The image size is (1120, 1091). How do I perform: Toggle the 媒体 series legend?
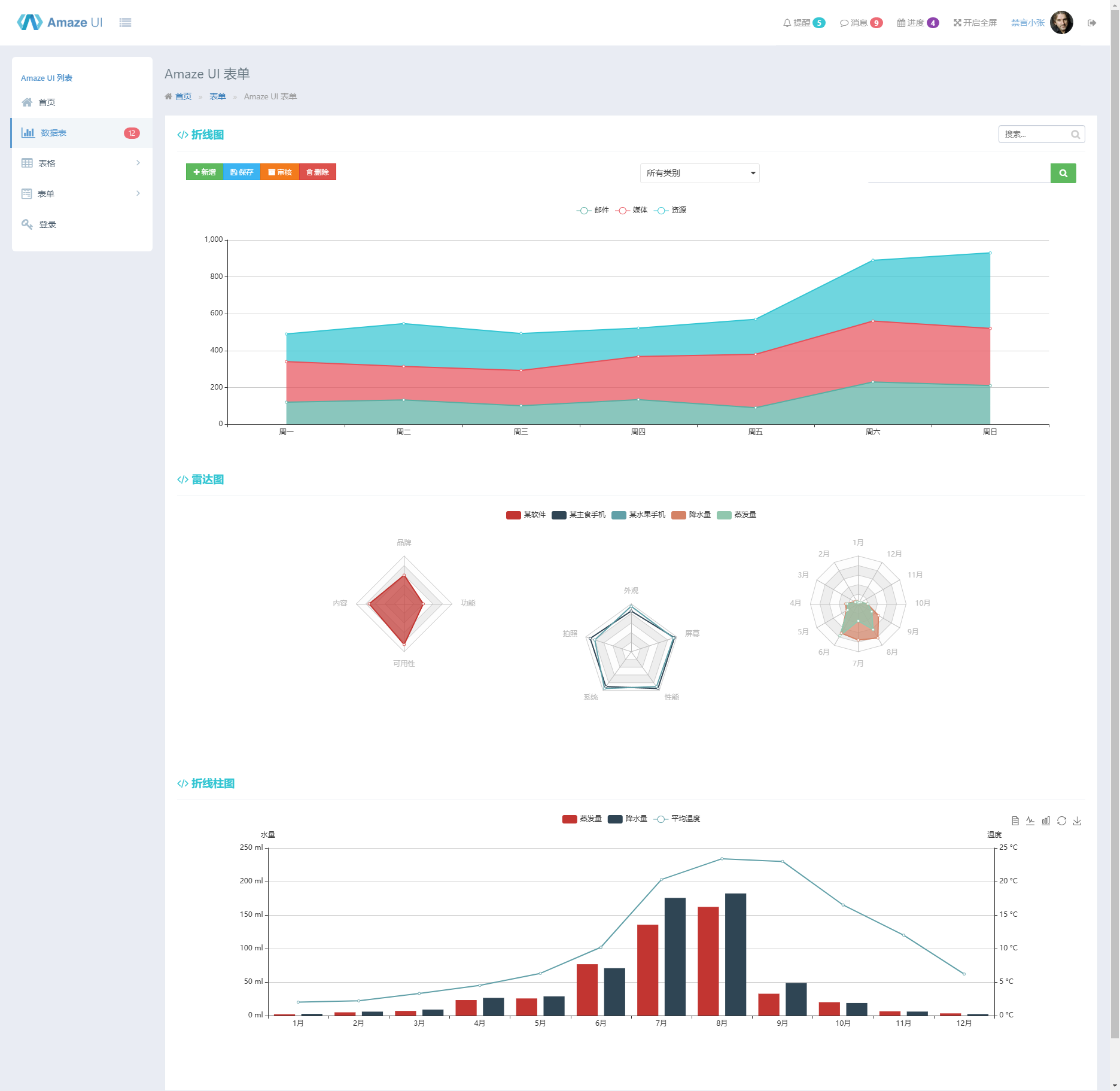[631, 210]
